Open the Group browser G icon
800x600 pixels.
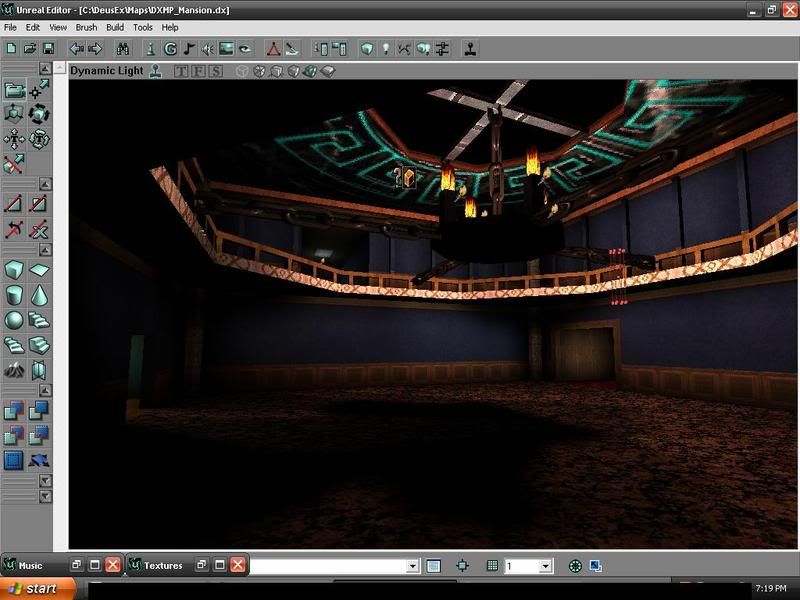tap(170, 49)
